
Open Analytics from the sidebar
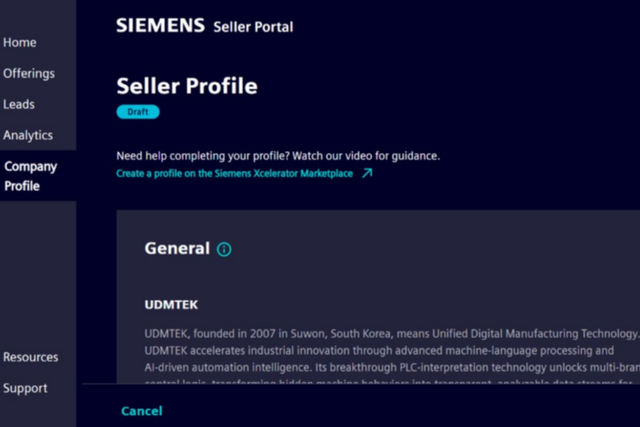(x=28, y=135)
